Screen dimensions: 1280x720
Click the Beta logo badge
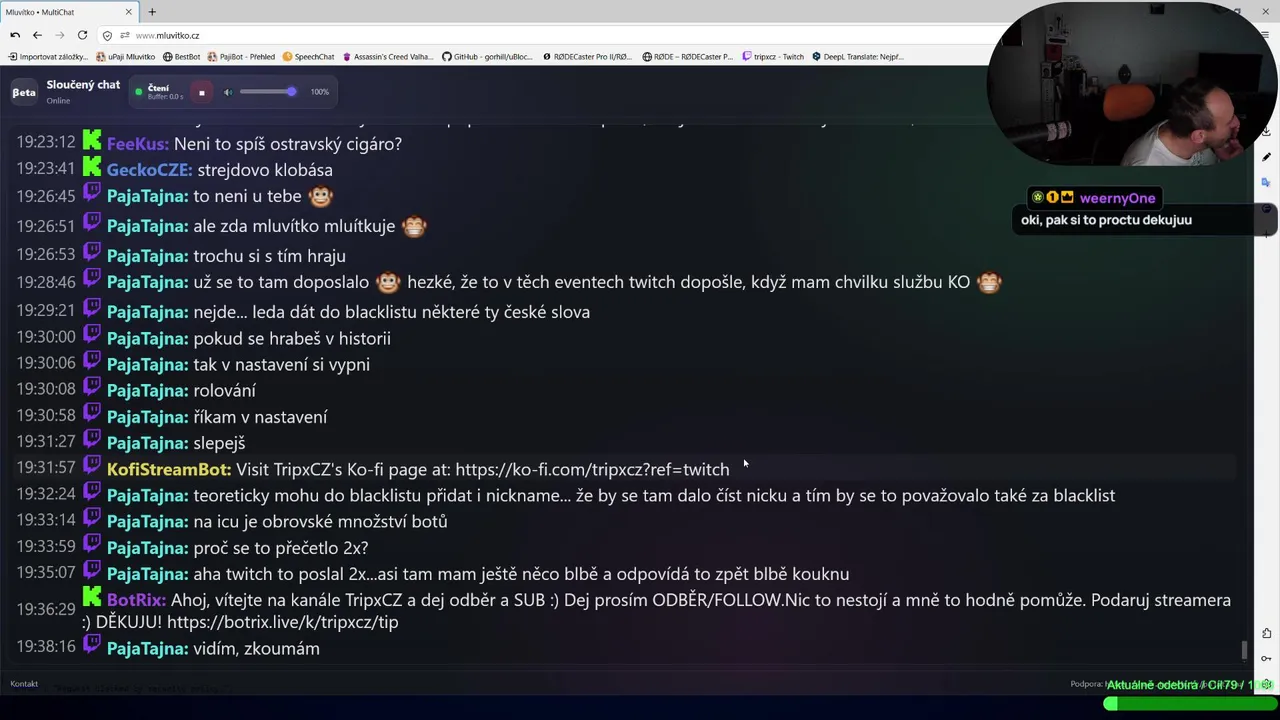[x=24, y=92]
